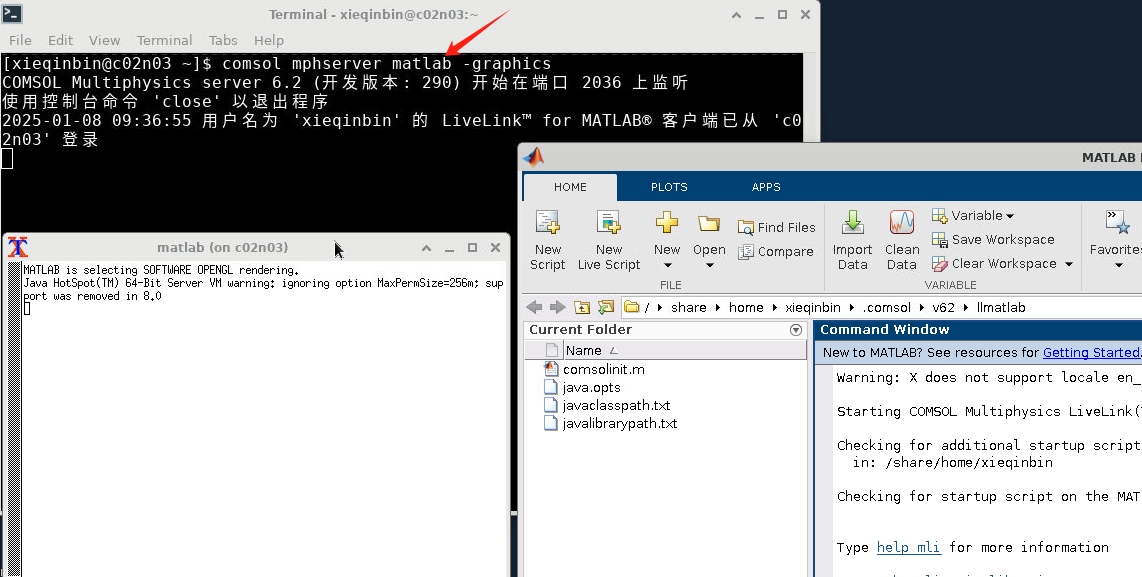The height and width of the screenshot is (577, 1142).
Task: Open the Terminal View menu
Action: [104, 40]
